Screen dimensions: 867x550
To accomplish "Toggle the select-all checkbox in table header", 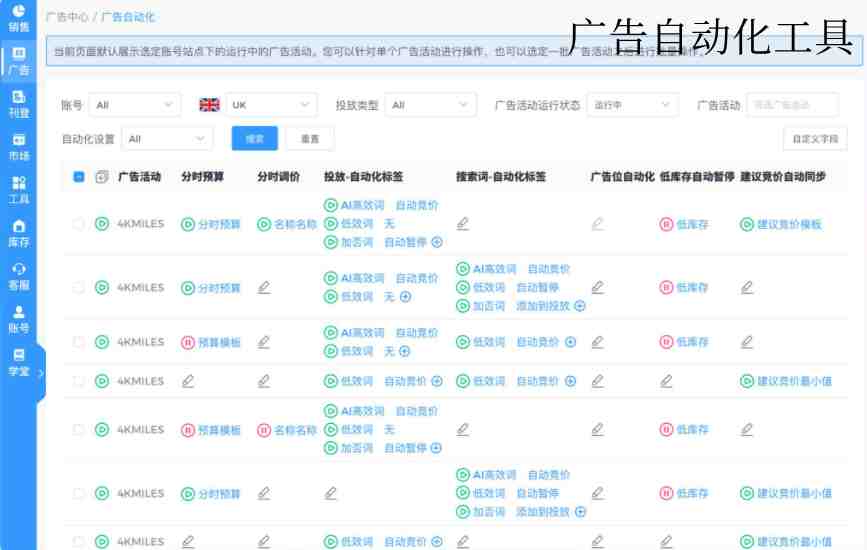I will [x=79, y=177].
